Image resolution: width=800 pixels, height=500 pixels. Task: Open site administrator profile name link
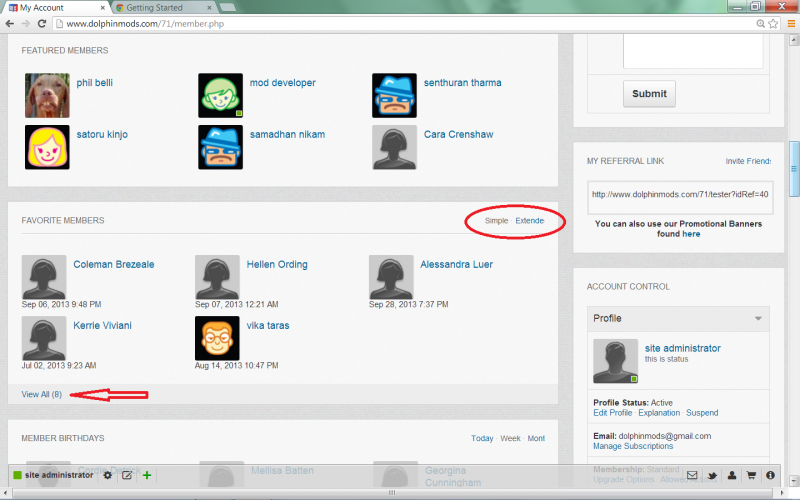pos(682,348)
